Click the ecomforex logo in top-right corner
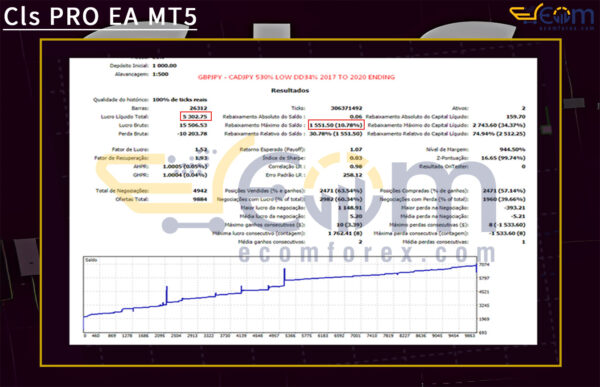Viewport: 600px width, 387px height. pos(551,17)
